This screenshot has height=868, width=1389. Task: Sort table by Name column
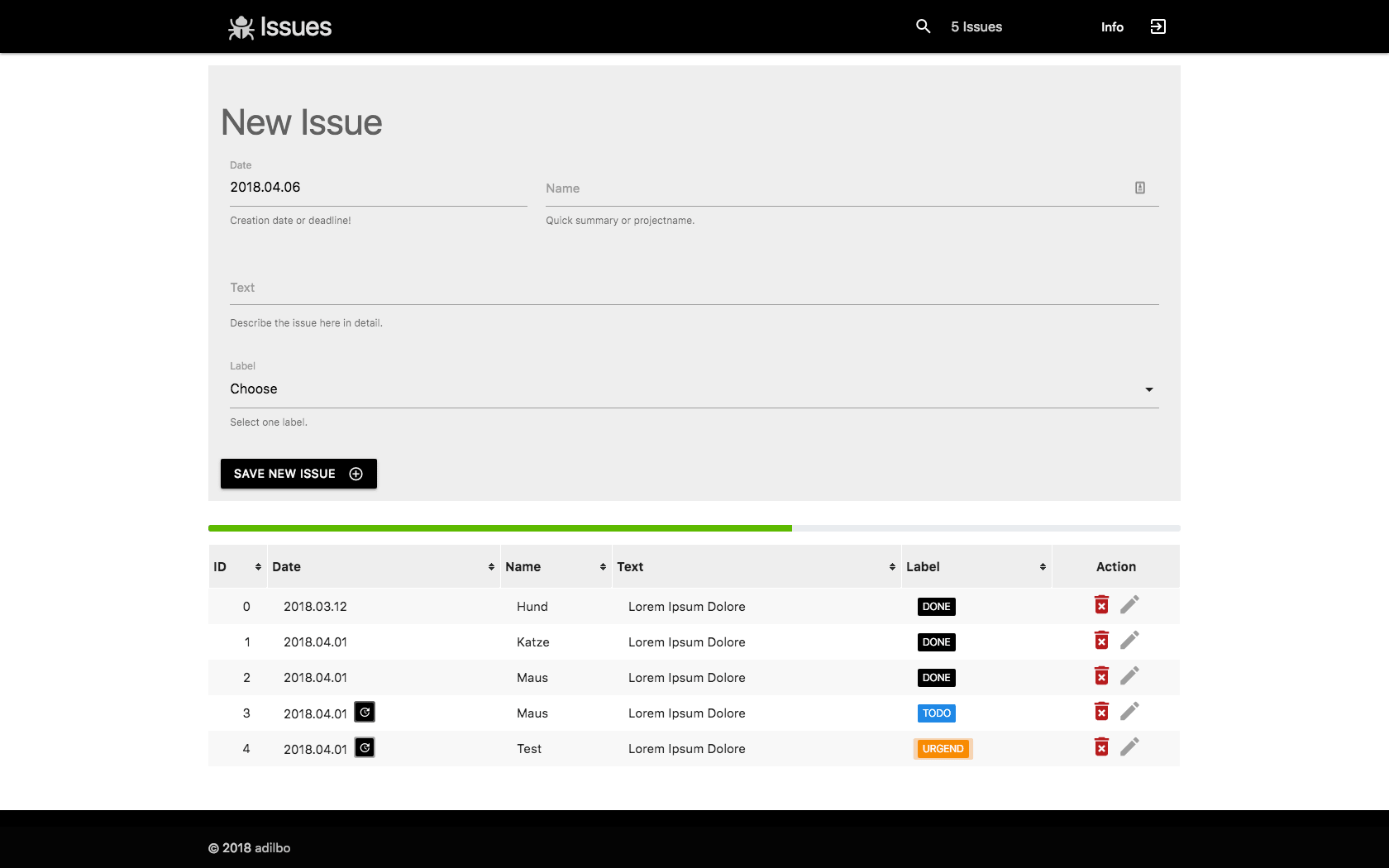556,566
